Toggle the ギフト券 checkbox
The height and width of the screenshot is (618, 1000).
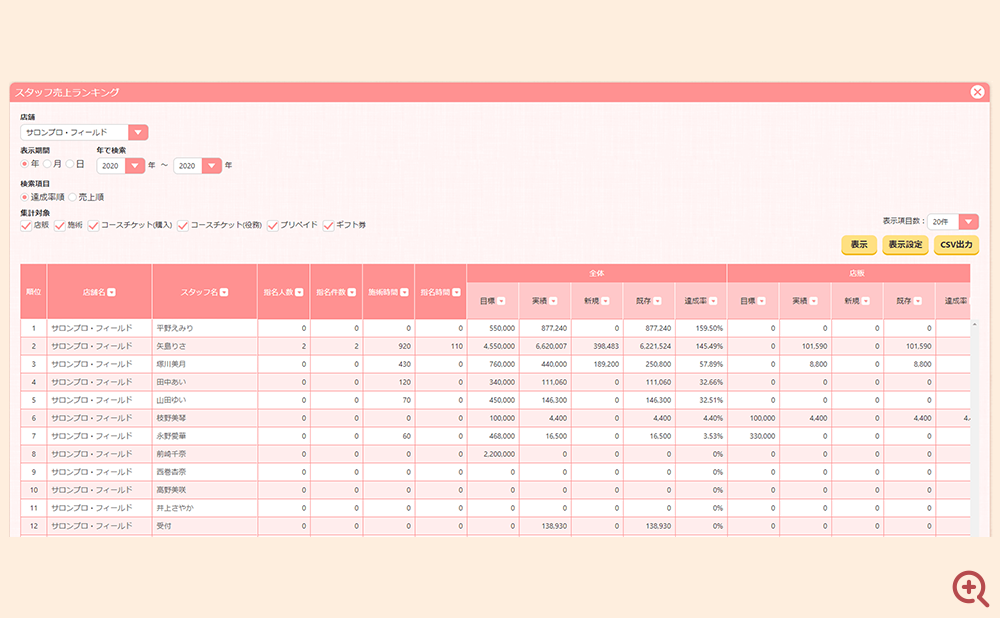click(328, 225)
